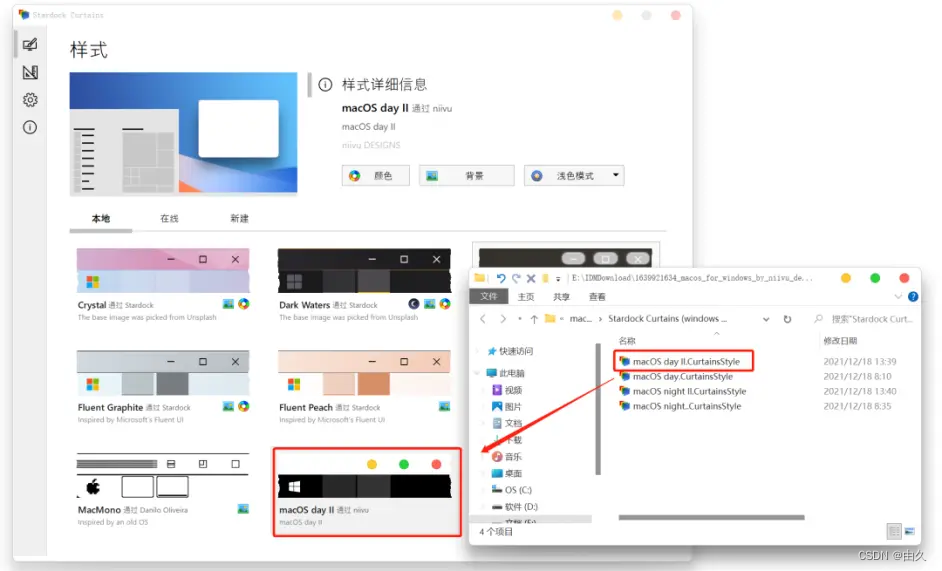Open the style editor icon in sidebar
942x571 pixels.
tap(30, 72)
